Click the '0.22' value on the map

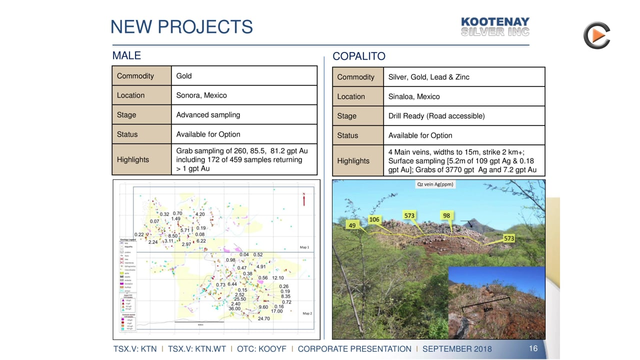pos(139,235)
